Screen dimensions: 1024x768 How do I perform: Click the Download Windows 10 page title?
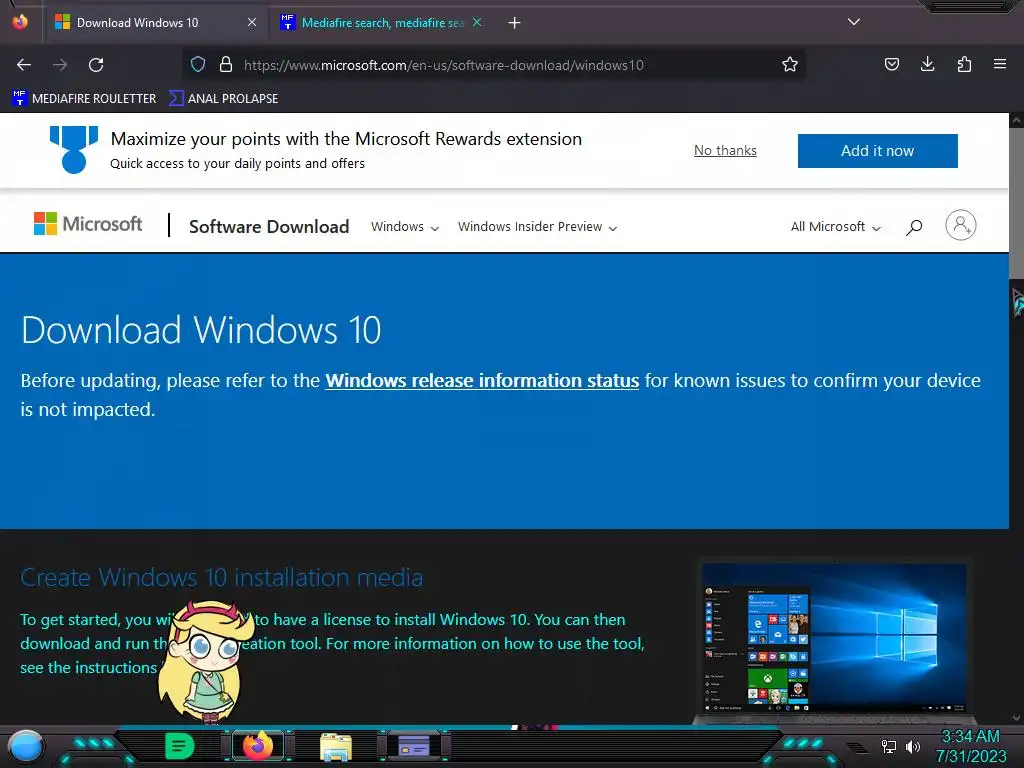coord(201,330)
